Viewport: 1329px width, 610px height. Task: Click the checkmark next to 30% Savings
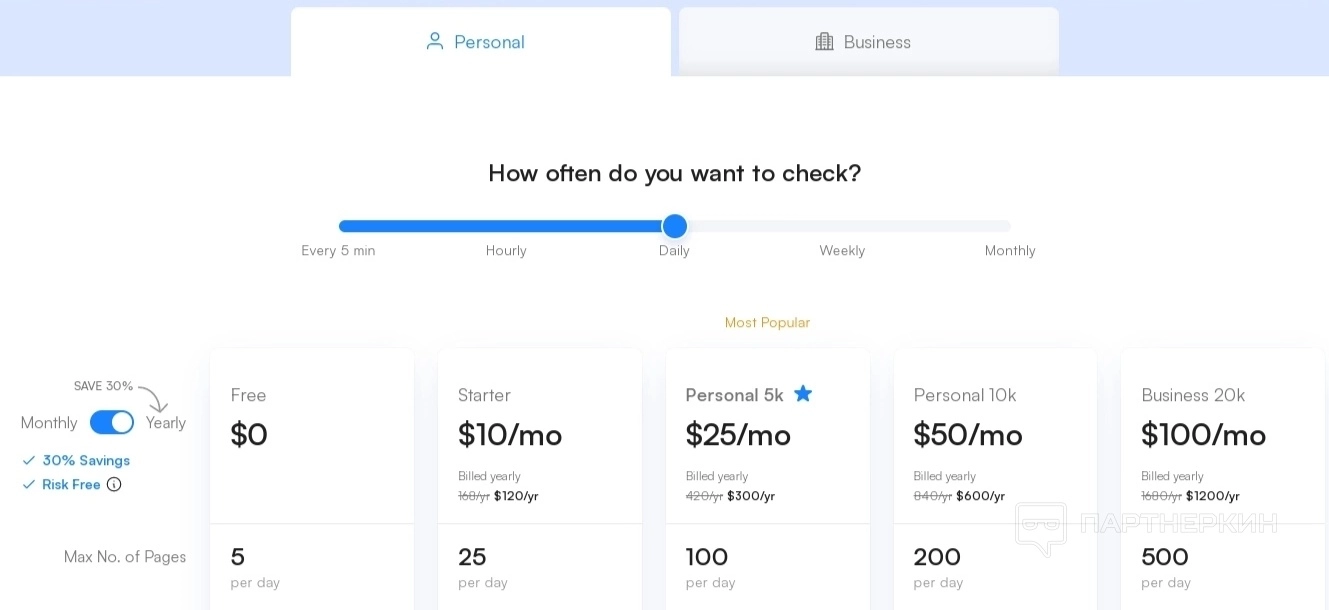[x=29, y=461]
